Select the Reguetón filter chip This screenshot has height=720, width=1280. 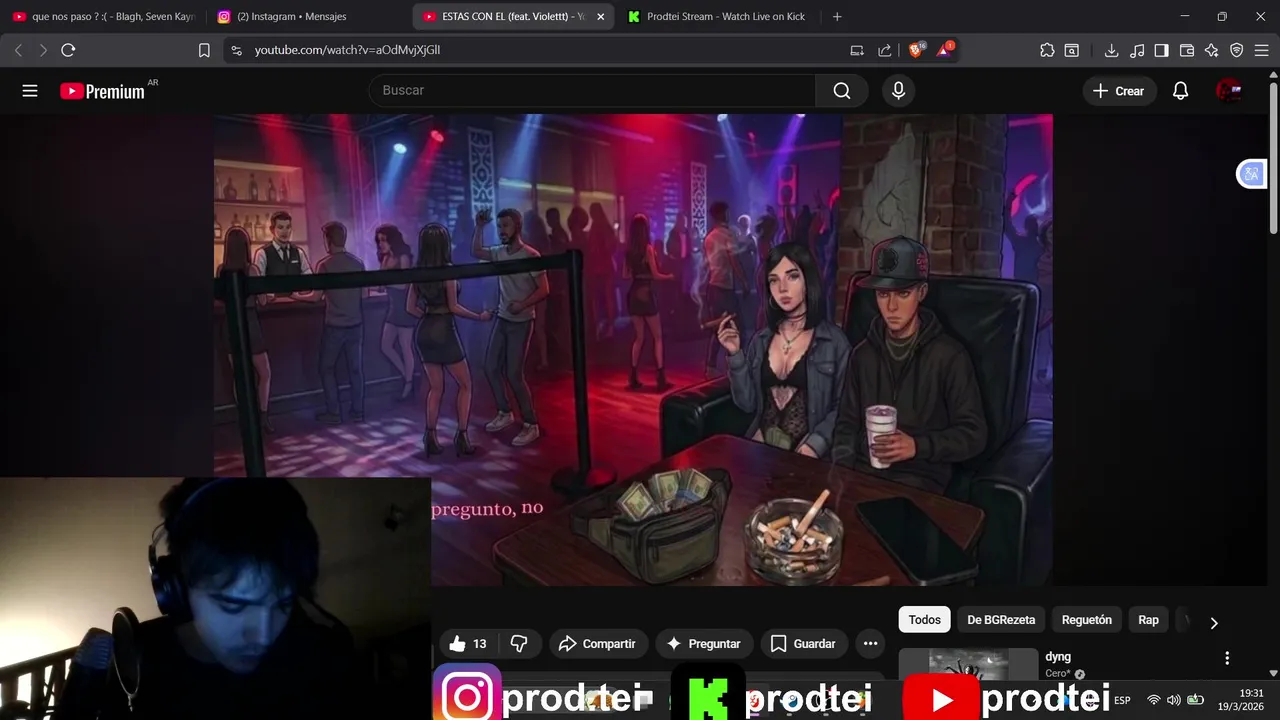click(x=1087, y=620)
